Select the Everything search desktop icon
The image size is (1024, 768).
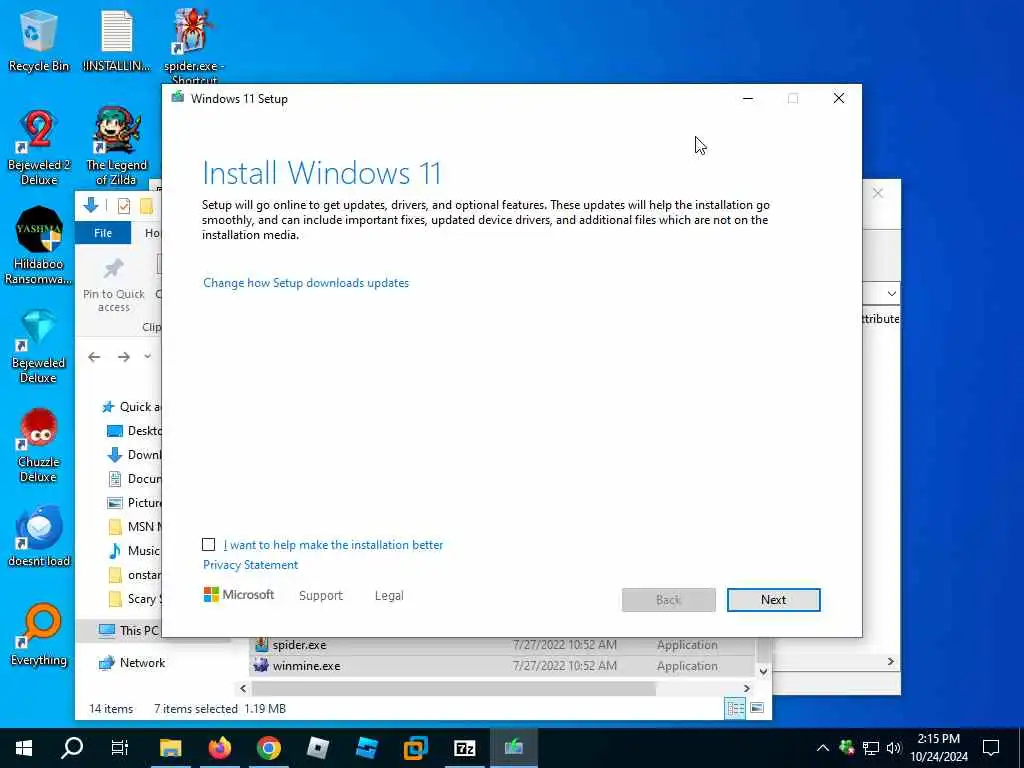38,635
